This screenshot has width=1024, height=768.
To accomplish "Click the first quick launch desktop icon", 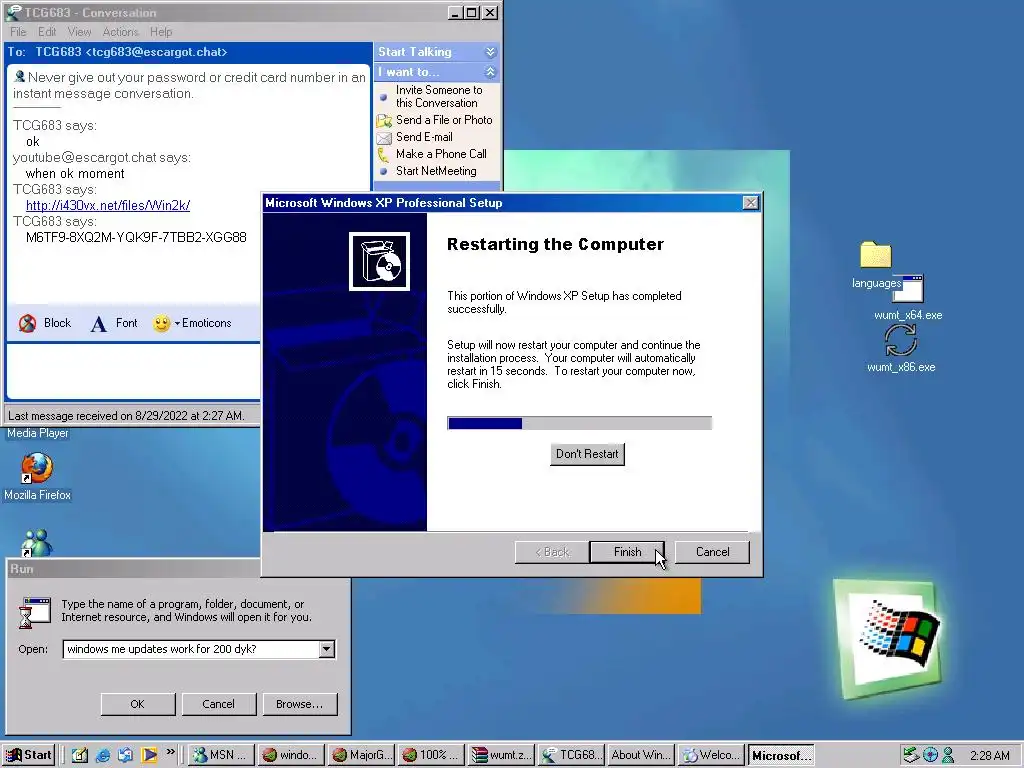I will coord(80,756).
